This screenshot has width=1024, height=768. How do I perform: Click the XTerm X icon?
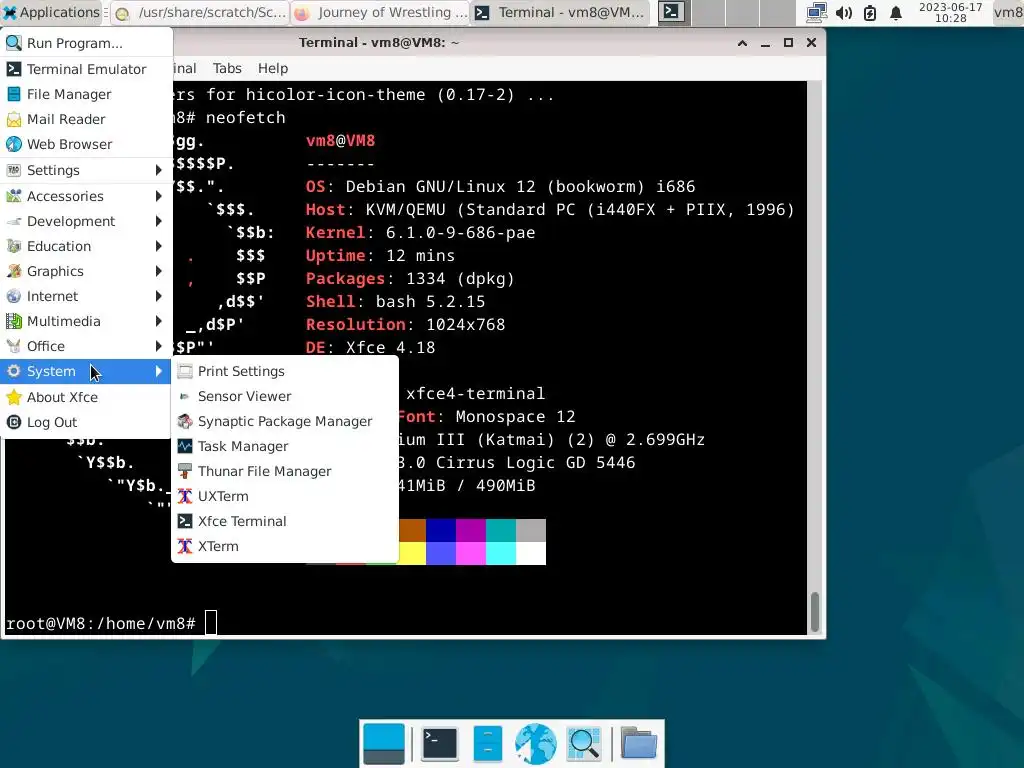[185, 546]
